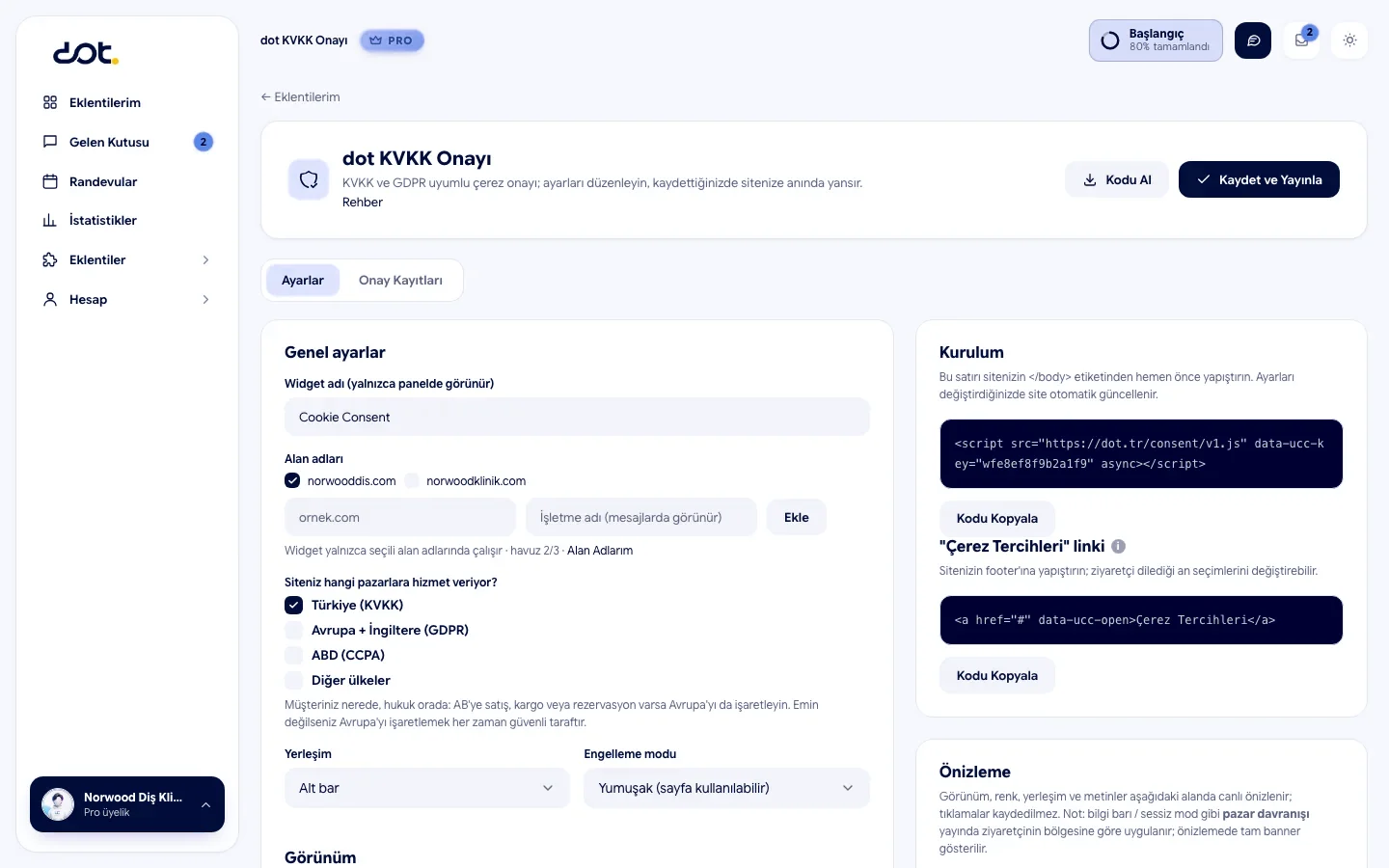This screenshot has height=868, width=1389.
Task: Open the Engelleme modu dropdown
Action: point(726,788)
